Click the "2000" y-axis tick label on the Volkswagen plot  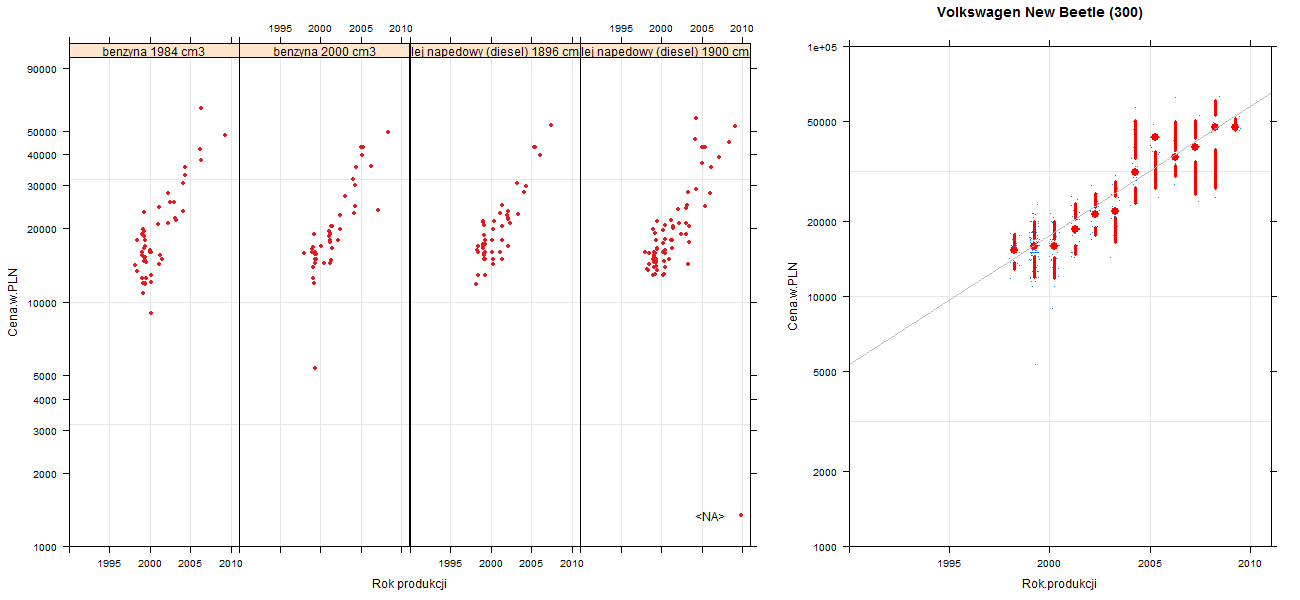point(826,472)
